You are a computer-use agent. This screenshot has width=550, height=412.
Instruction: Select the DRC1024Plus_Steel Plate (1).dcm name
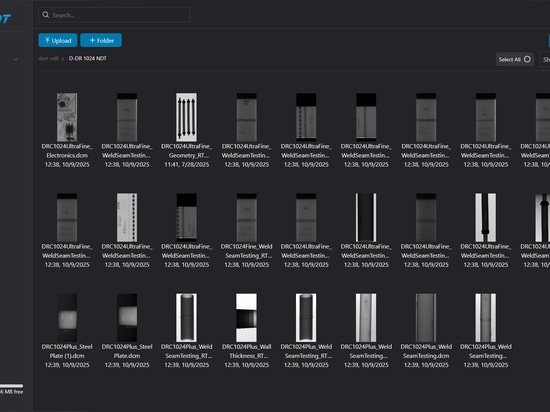pyautogui.click(x=67, y=351)
